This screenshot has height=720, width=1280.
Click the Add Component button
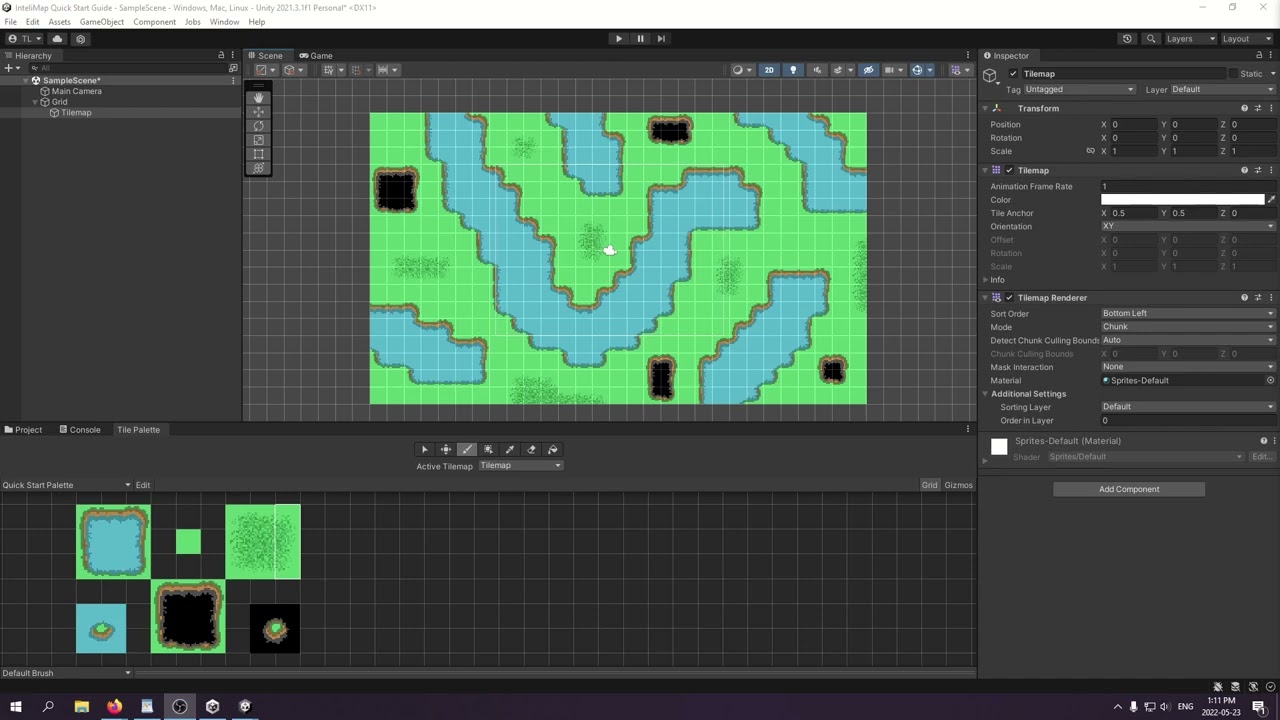tap(1129, 489)
